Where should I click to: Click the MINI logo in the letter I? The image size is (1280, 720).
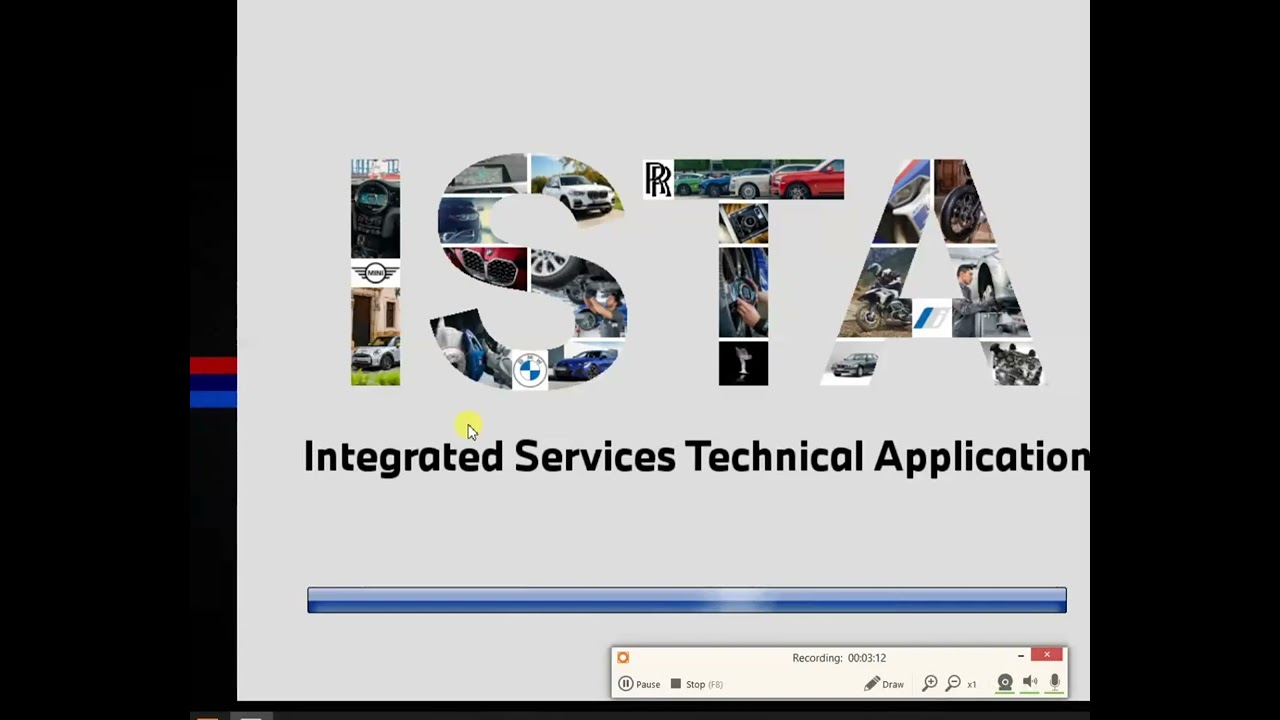tap(375, 273)
